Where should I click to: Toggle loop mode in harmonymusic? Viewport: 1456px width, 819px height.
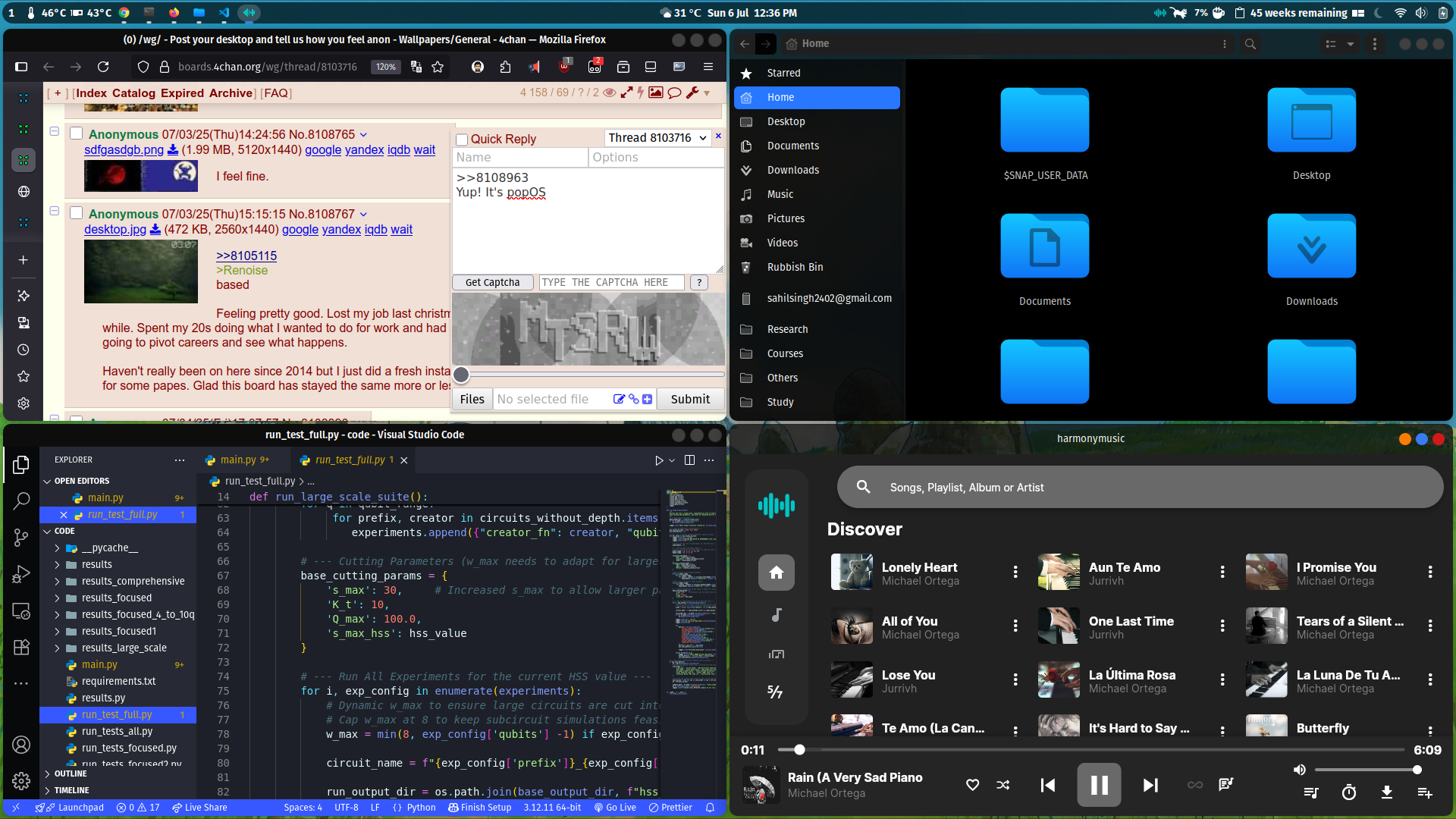click(x=1195, y=785)
